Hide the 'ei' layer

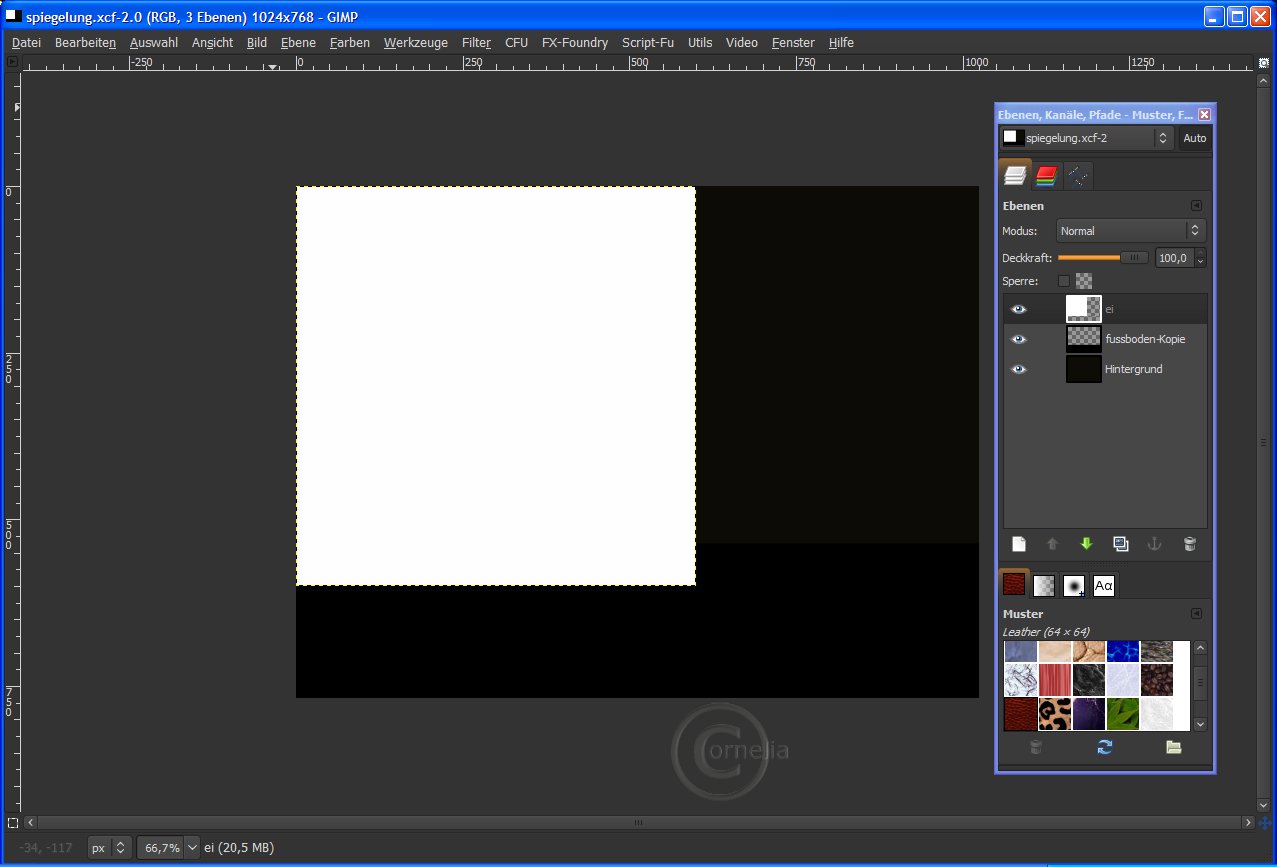point(1019,309)
